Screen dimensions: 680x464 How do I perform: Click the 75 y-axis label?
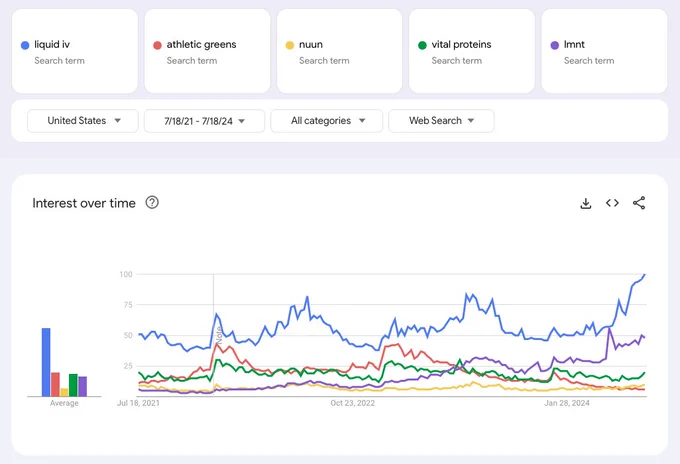(128, 305)
